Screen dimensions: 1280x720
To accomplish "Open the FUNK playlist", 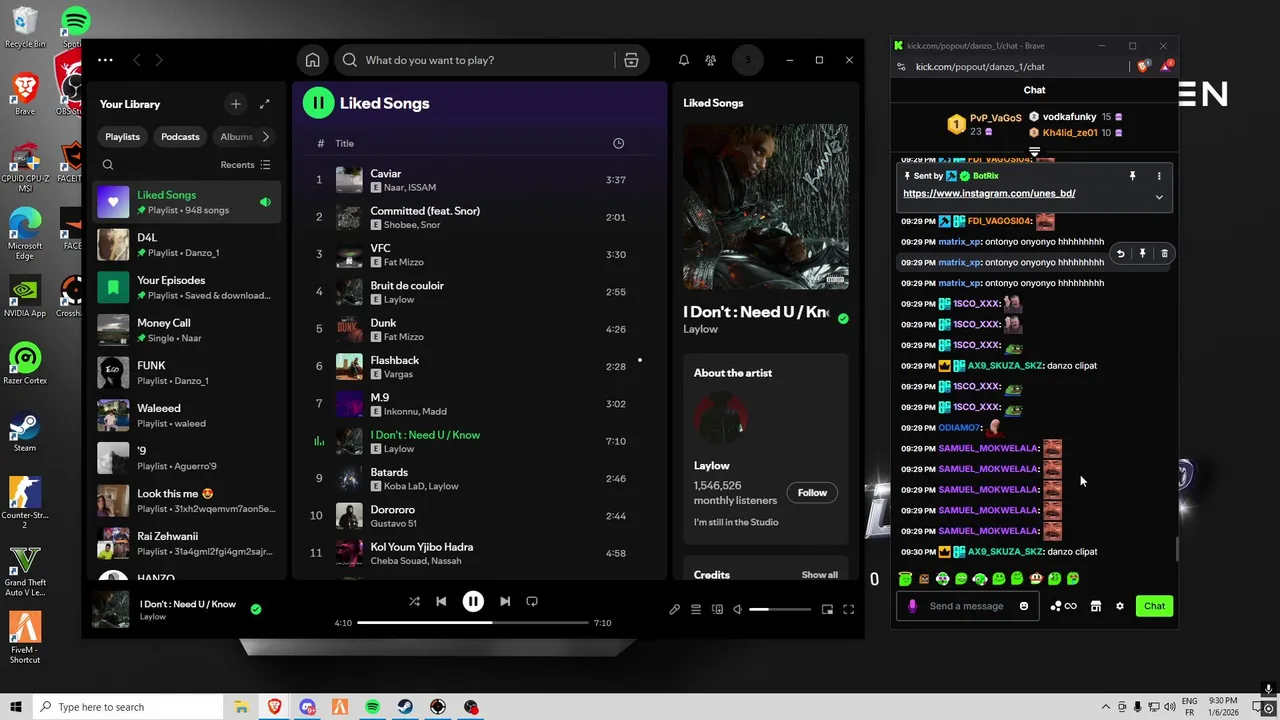I will coord(187,373).
